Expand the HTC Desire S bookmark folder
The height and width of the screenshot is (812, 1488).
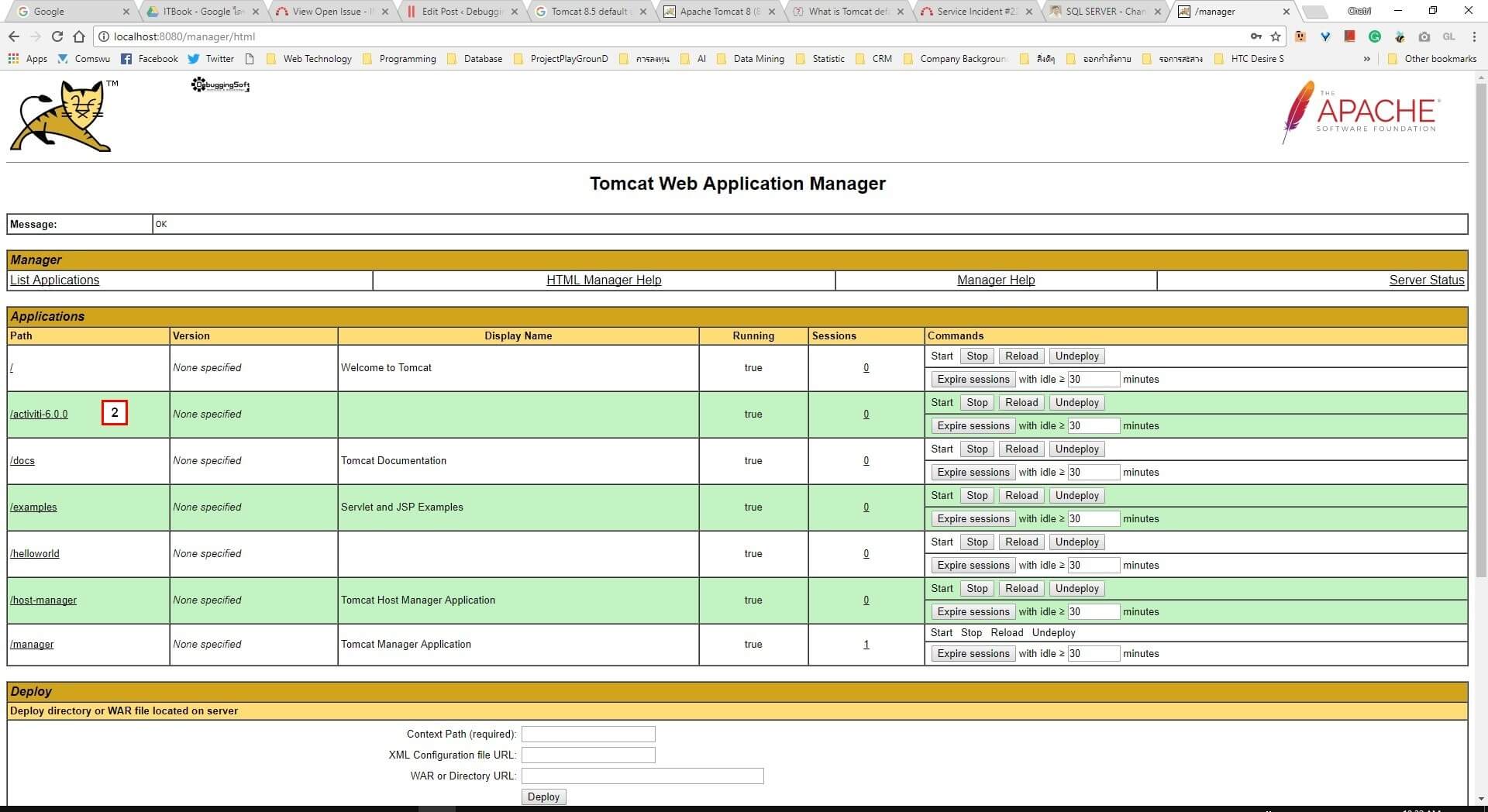tap(1249, 59)
